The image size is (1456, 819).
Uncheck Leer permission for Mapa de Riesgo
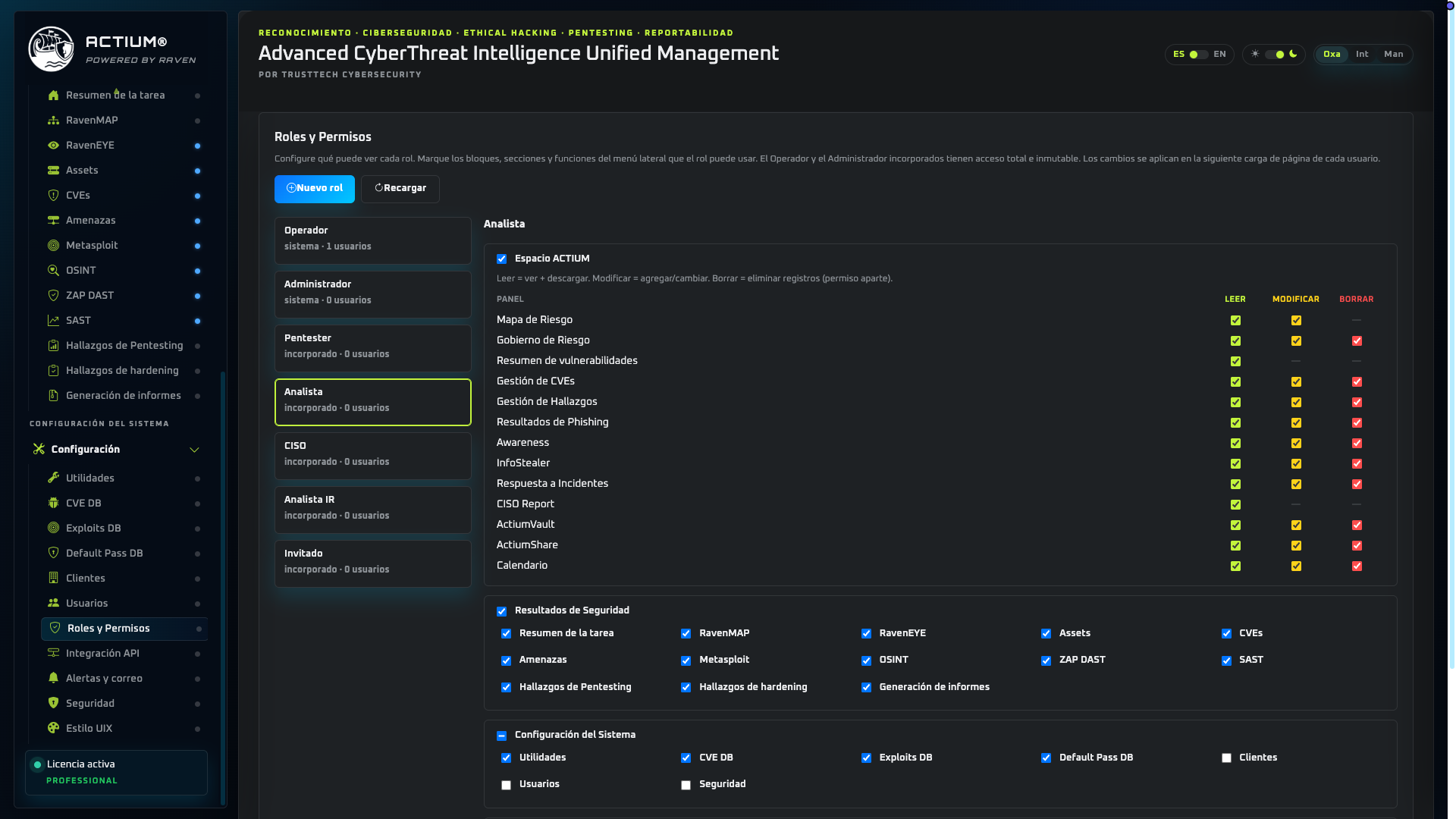click(1235, 321)
